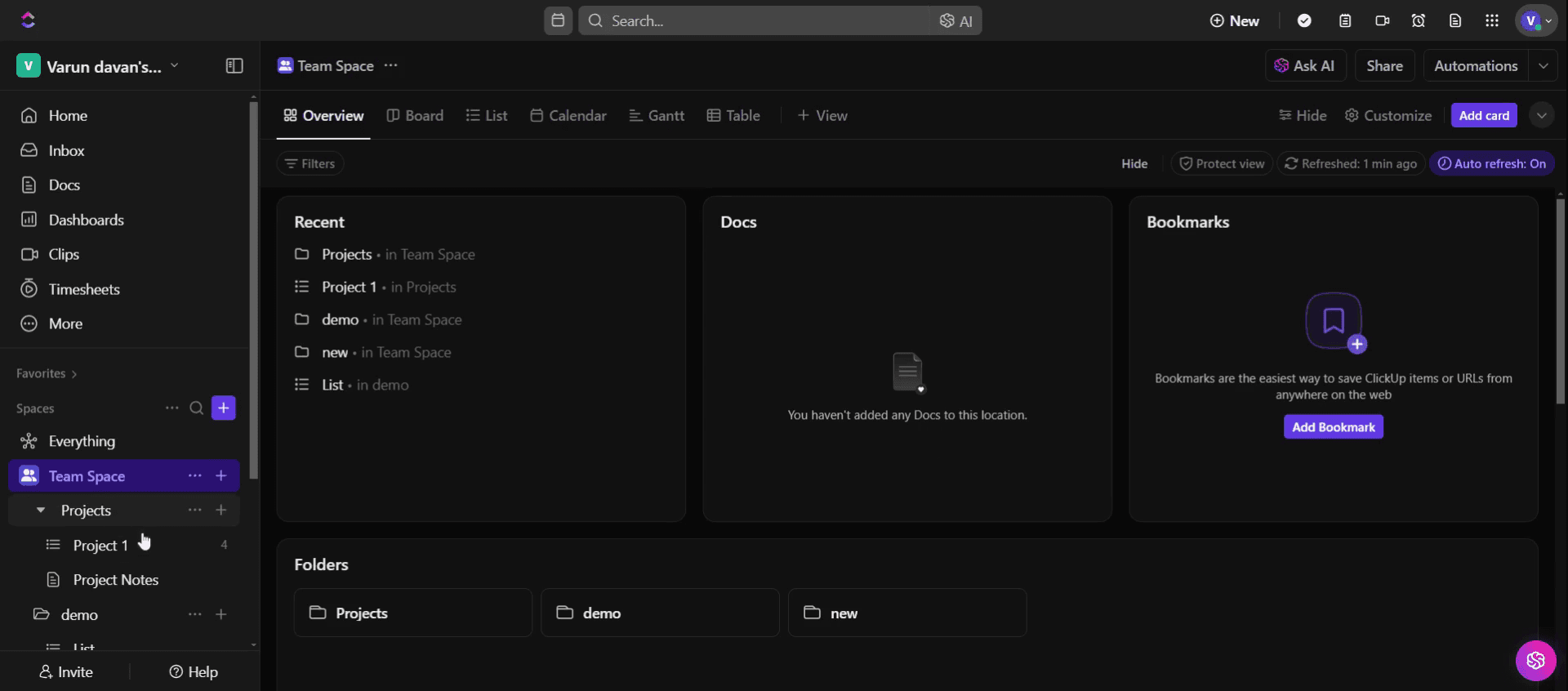Open the apps grid icon

[x=1492, y=20]
